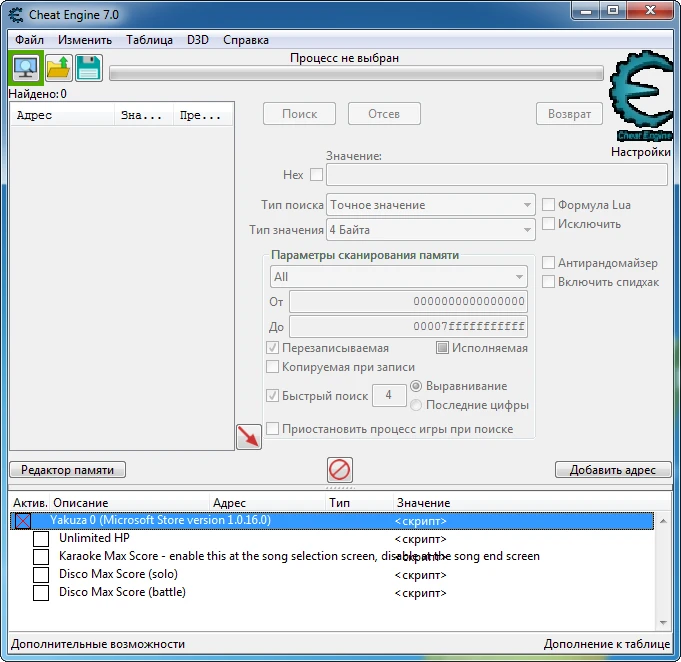
Task: Select the Disco Max Score (solo) text
Action: (118, 574)
